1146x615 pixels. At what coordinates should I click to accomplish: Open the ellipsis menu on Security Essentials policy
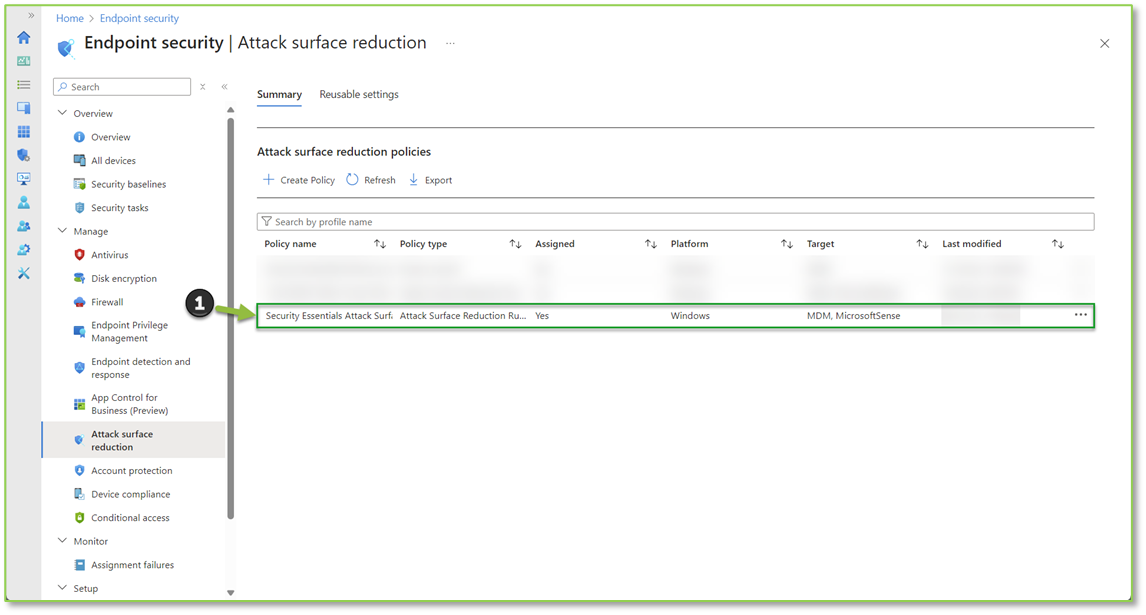coord(1080,314)
